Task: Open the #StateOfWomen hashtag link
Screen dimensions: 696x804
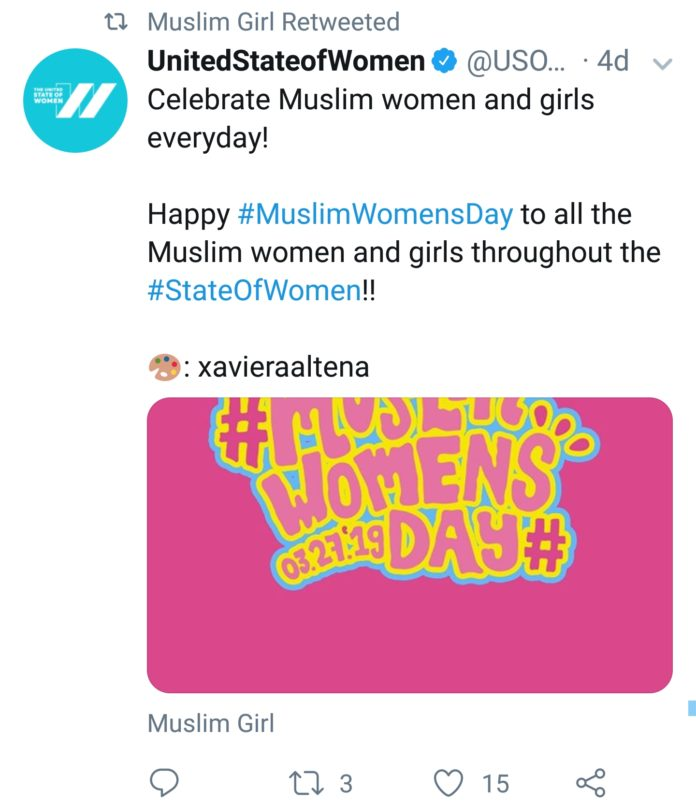Action: click(x=254, y=290)
